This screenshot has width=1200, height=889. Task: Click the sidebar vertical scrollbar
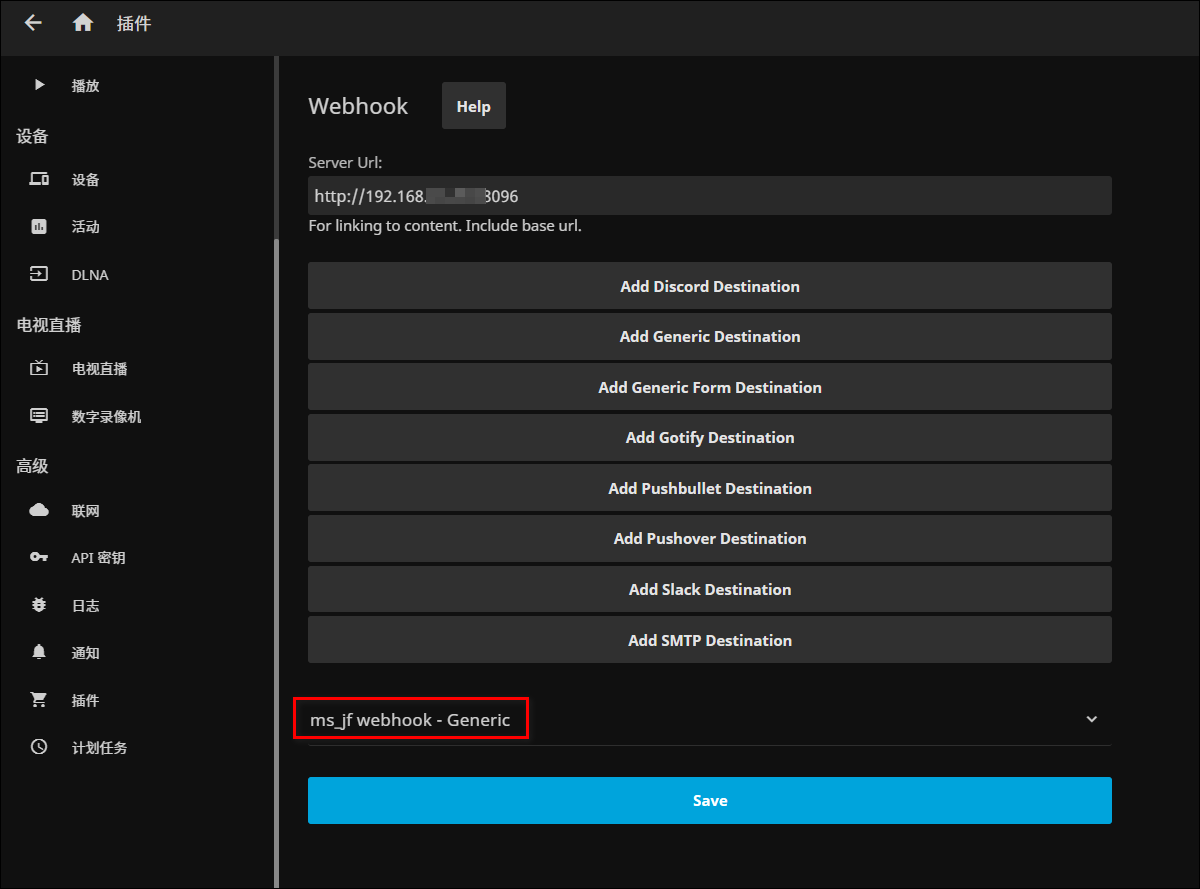(x=276, y=560)
